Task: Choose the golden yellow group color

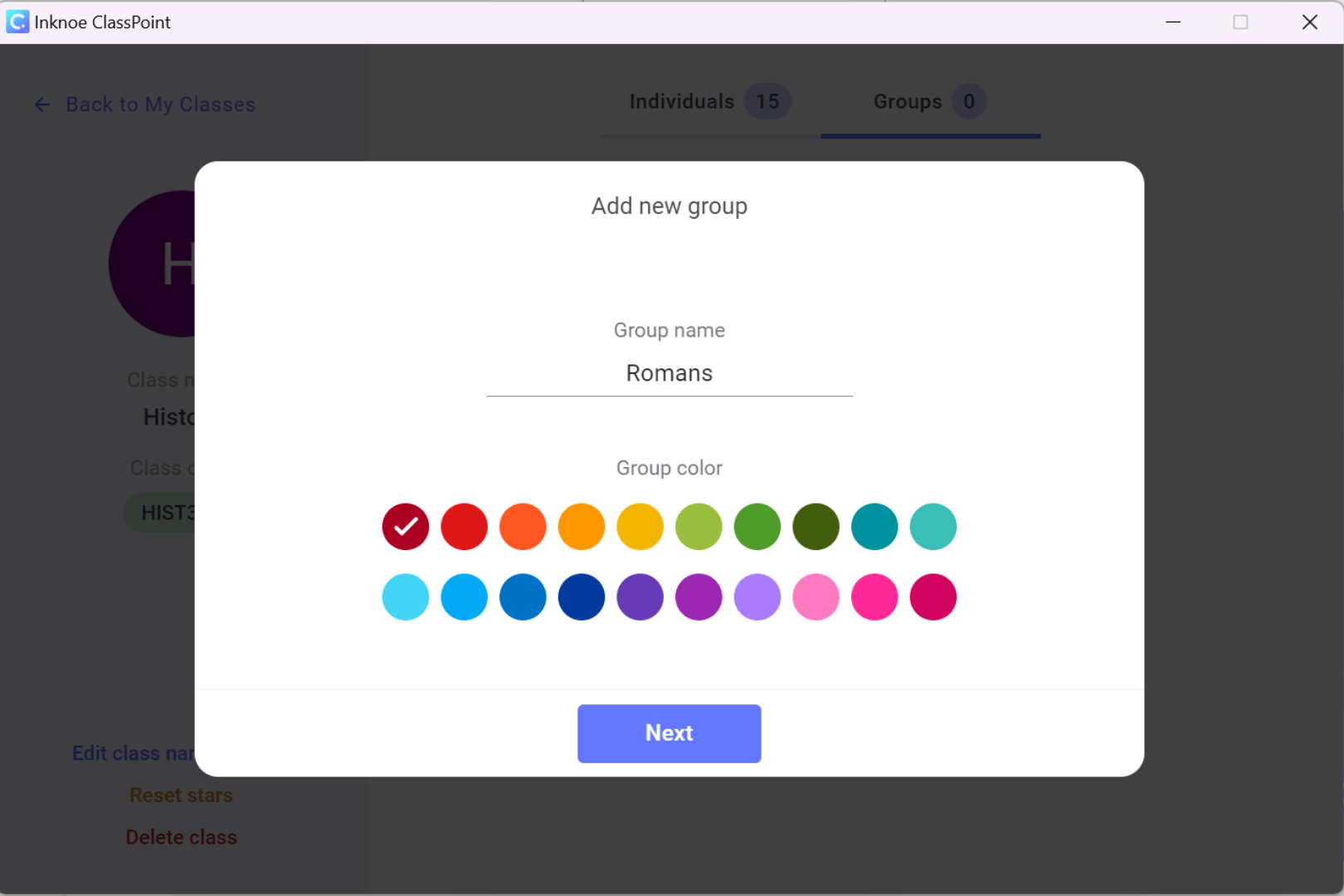Action: pos(640,527)
